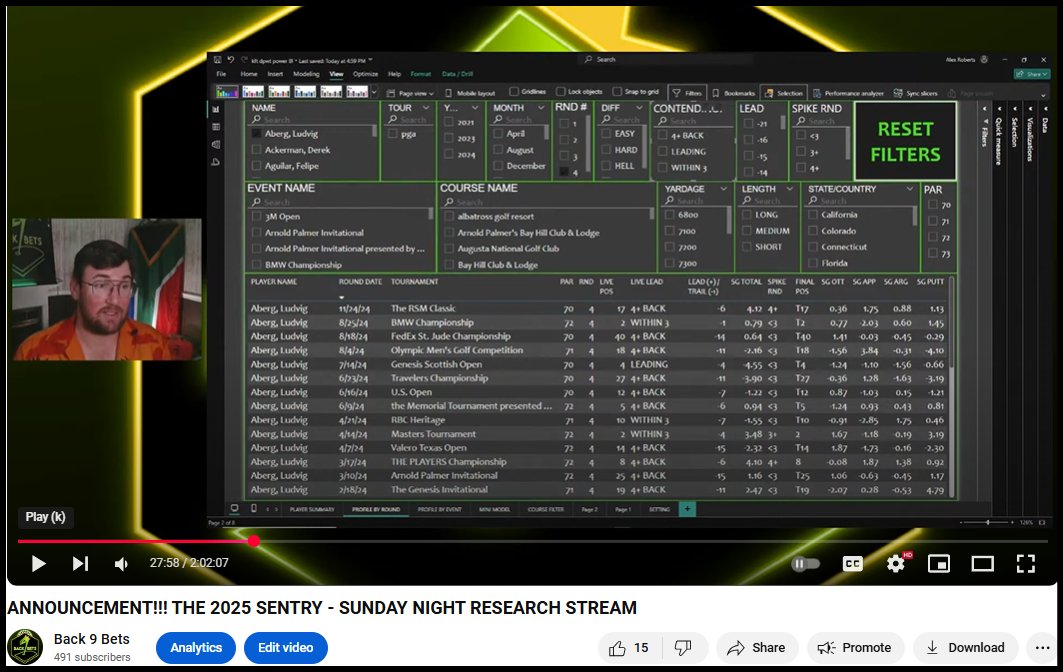Image resolution: width=1063 pixels, height=672 pixels.
Task: Share the video
Action: tap(757, 648)
